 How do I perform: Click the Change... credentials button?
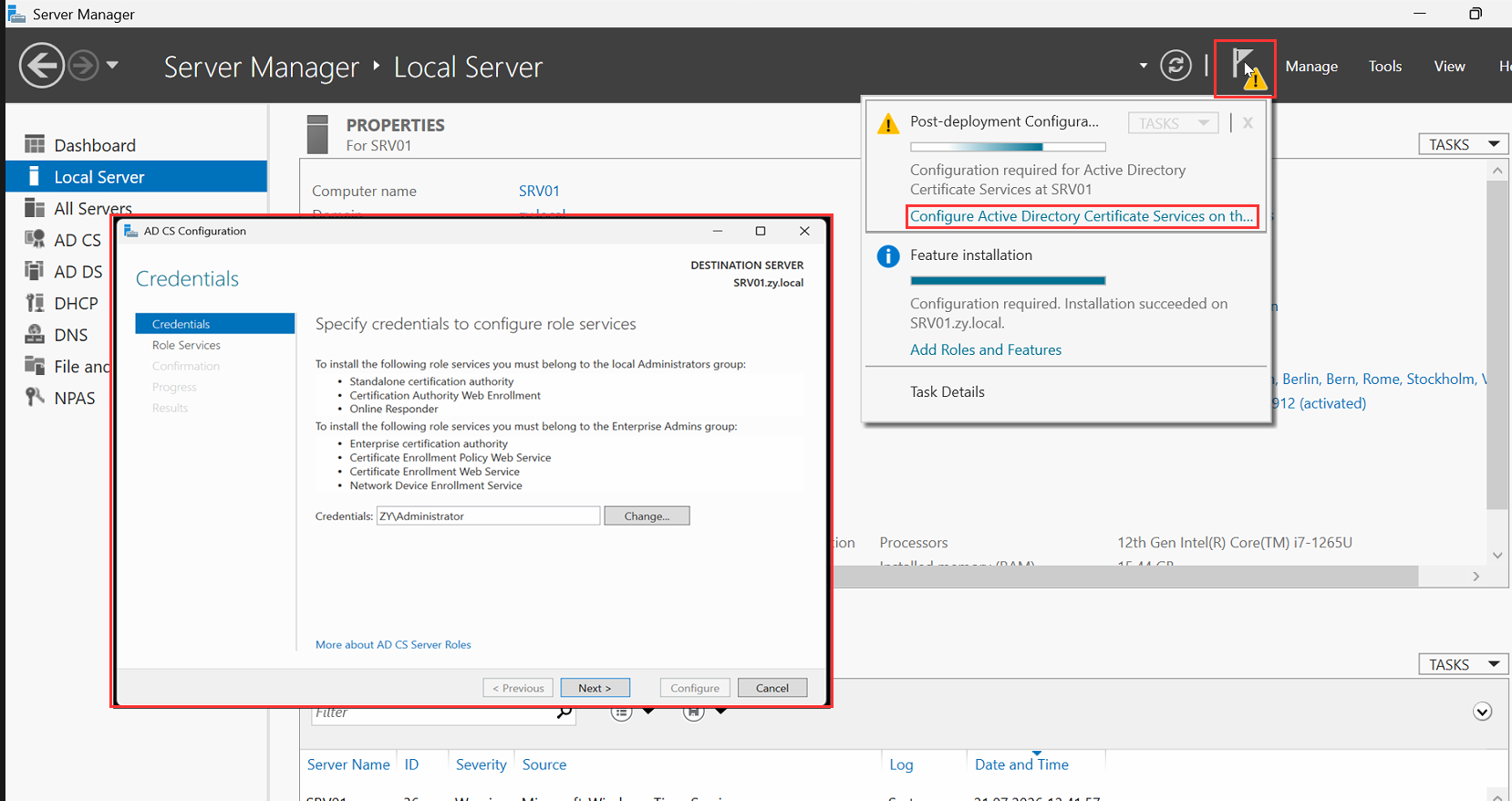647,516
